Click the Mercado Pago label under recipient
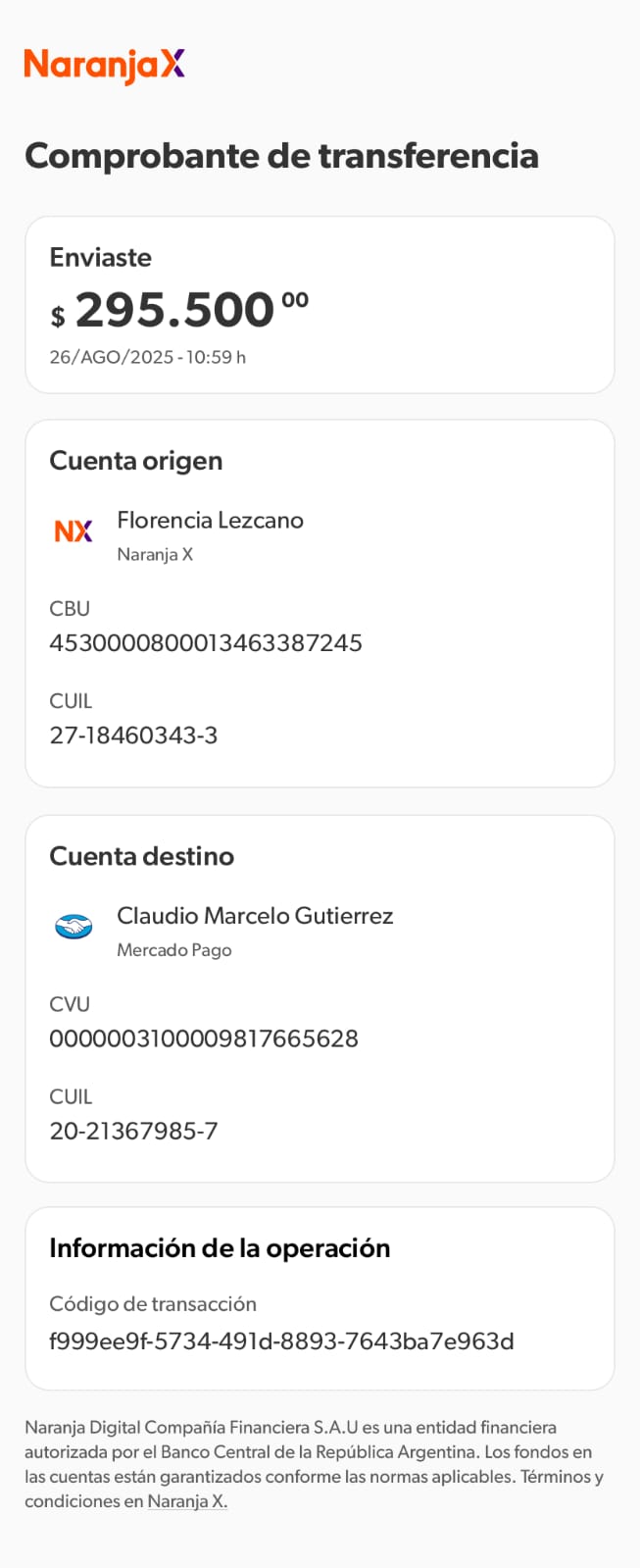Screen dimensions: 640x1568 coord(174,950)
